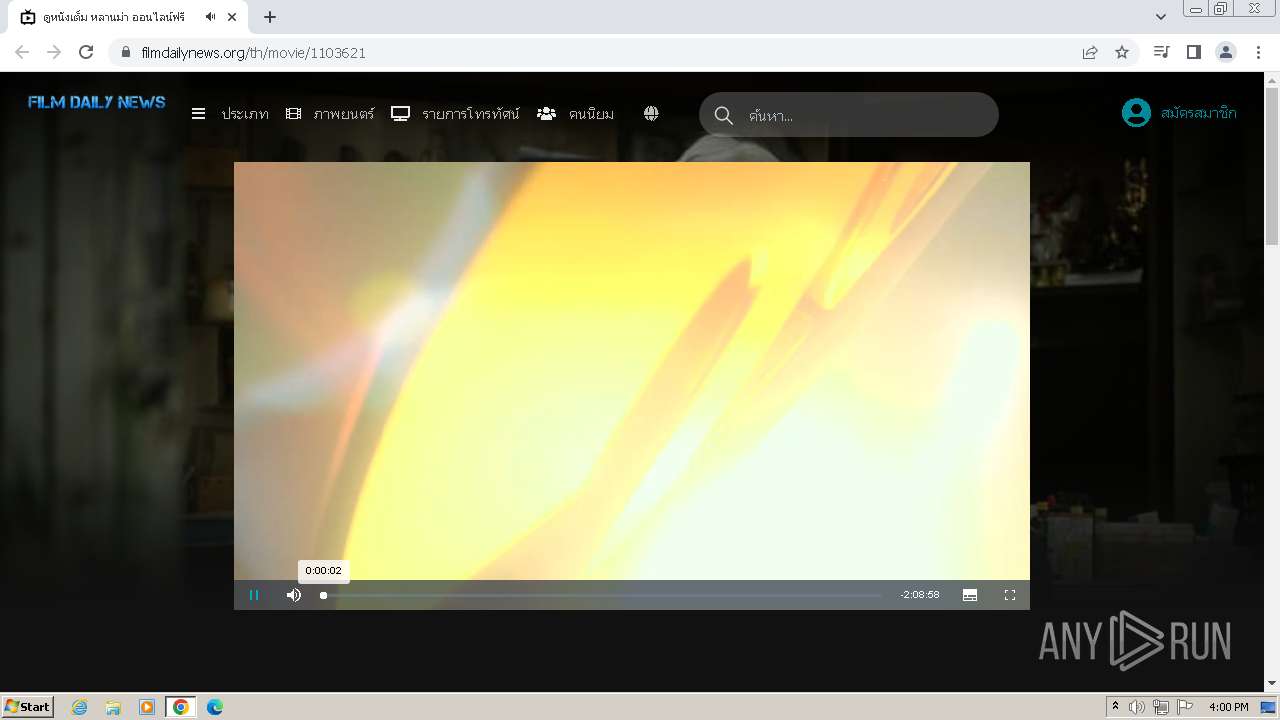
Task: Launch Internet Explorer from the taskbar
Action: click(x=80, y=707)
